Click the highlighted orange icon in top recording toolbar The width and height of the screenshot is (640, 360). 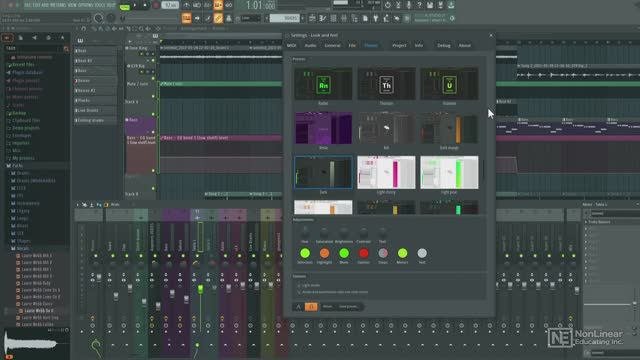coord(218,5)
